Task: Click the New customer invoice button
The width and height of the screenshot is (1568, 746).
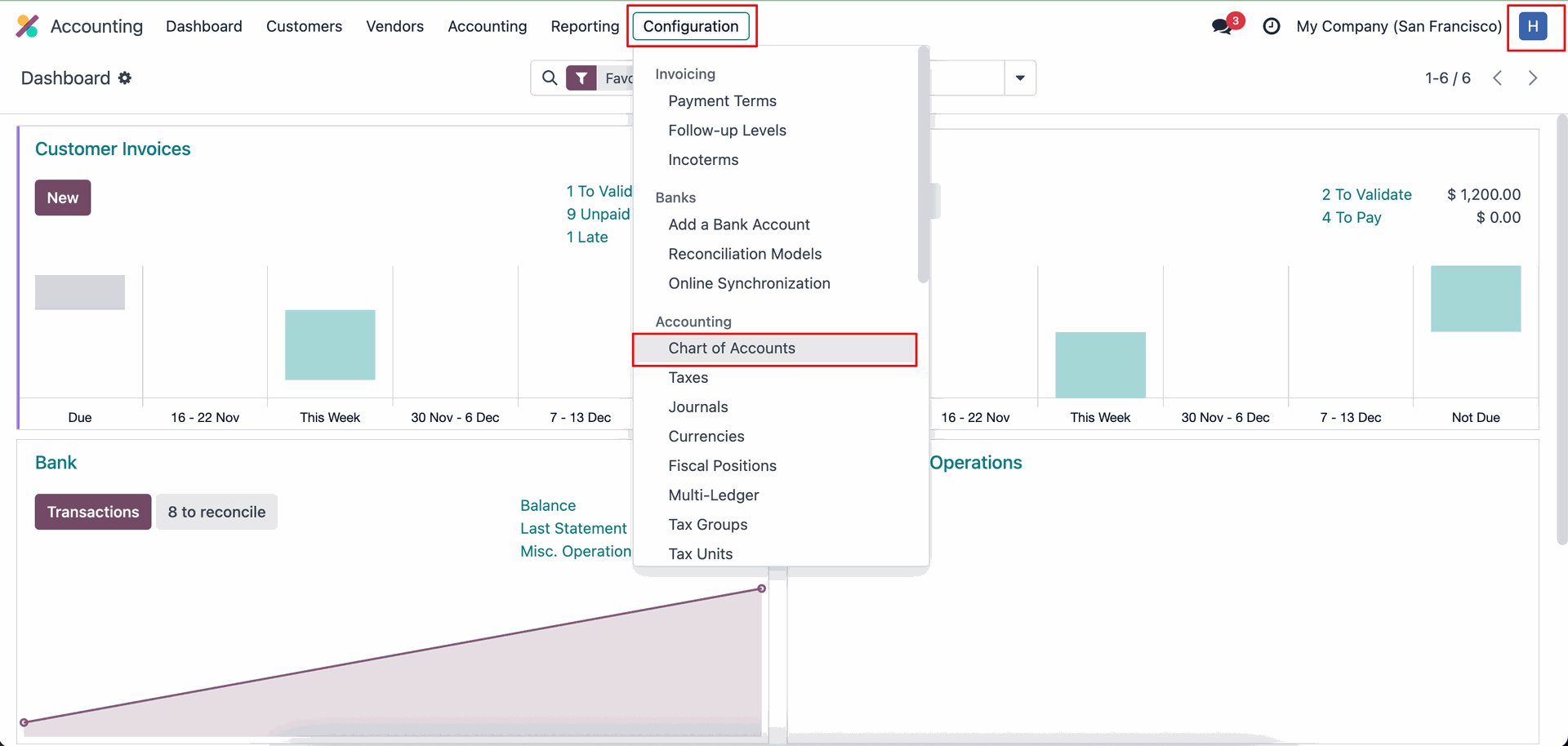Action: coord(63,198)
